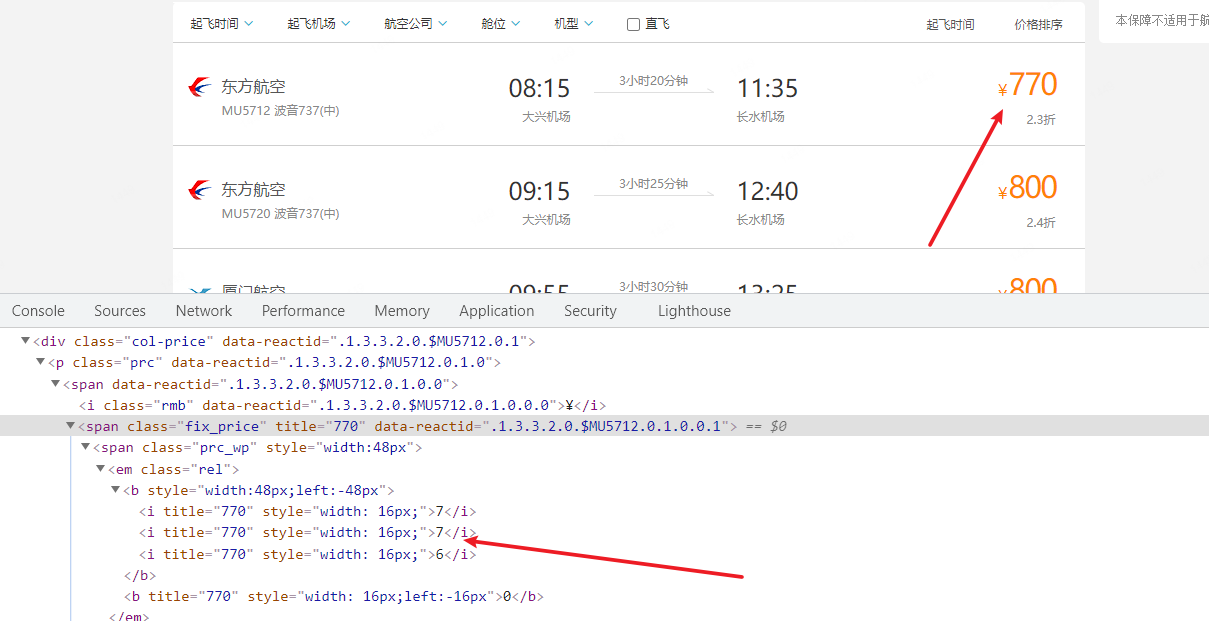Open the Memory tab in DevTools

click(x=402, y=311)
